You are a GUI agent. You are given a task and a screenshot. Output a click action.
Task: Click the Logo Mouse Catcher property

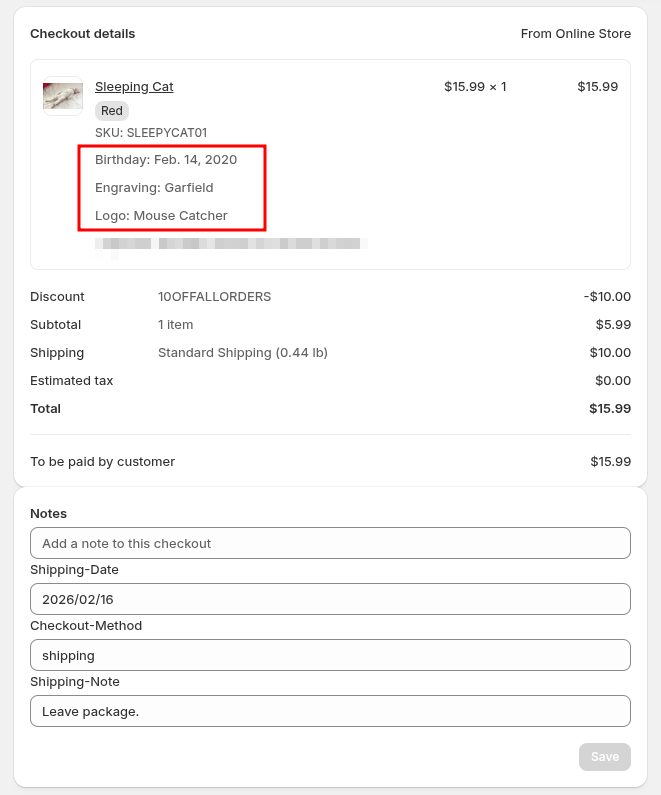161,215
